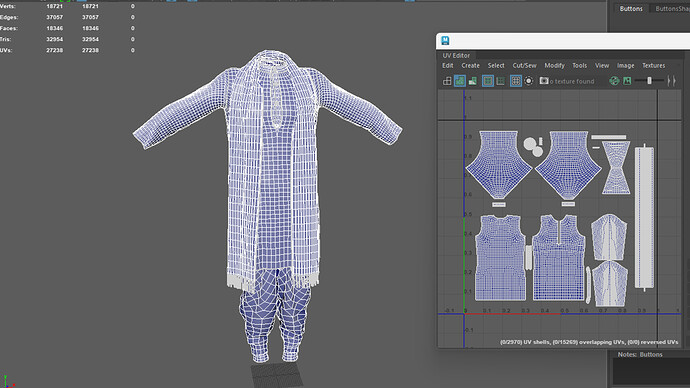Toggle the UV Editor grid display icon
Screen dimensions: 690x388
pyautogui.click(x=516, y=81)
